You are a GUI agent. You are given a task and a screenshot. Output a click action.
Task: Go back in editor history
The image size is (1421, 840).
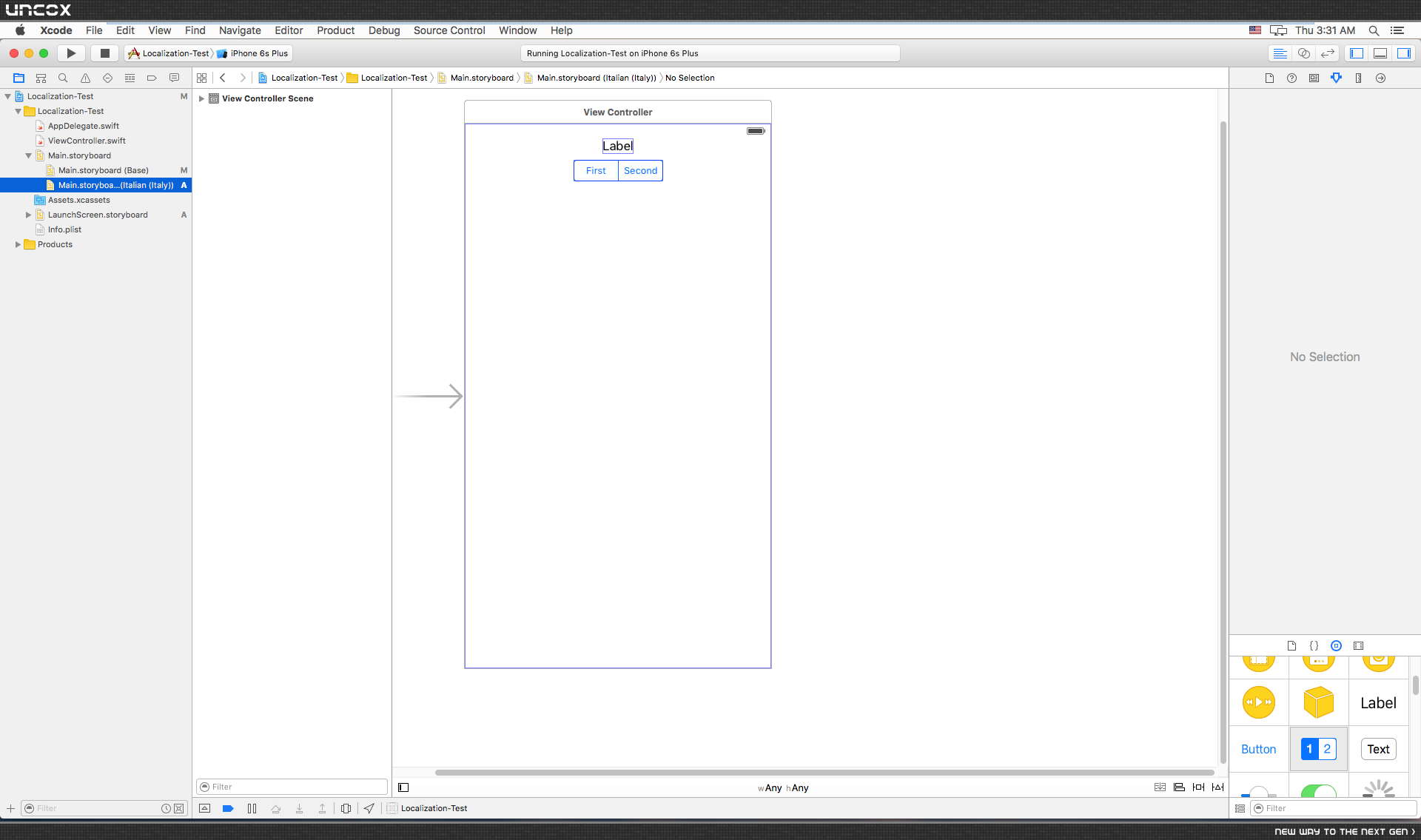pyautogui.click(x=223, y=78)
